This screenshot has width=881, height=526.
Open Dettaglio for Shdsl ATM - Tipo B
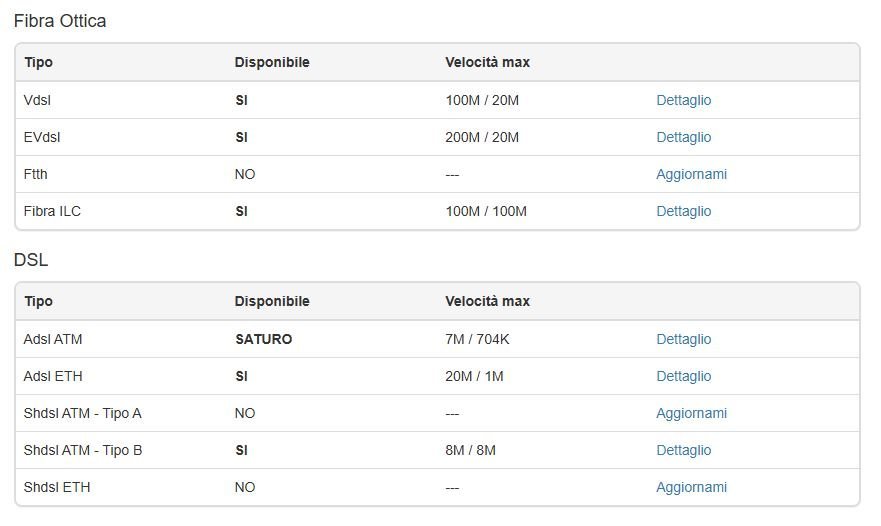point(683,450)
